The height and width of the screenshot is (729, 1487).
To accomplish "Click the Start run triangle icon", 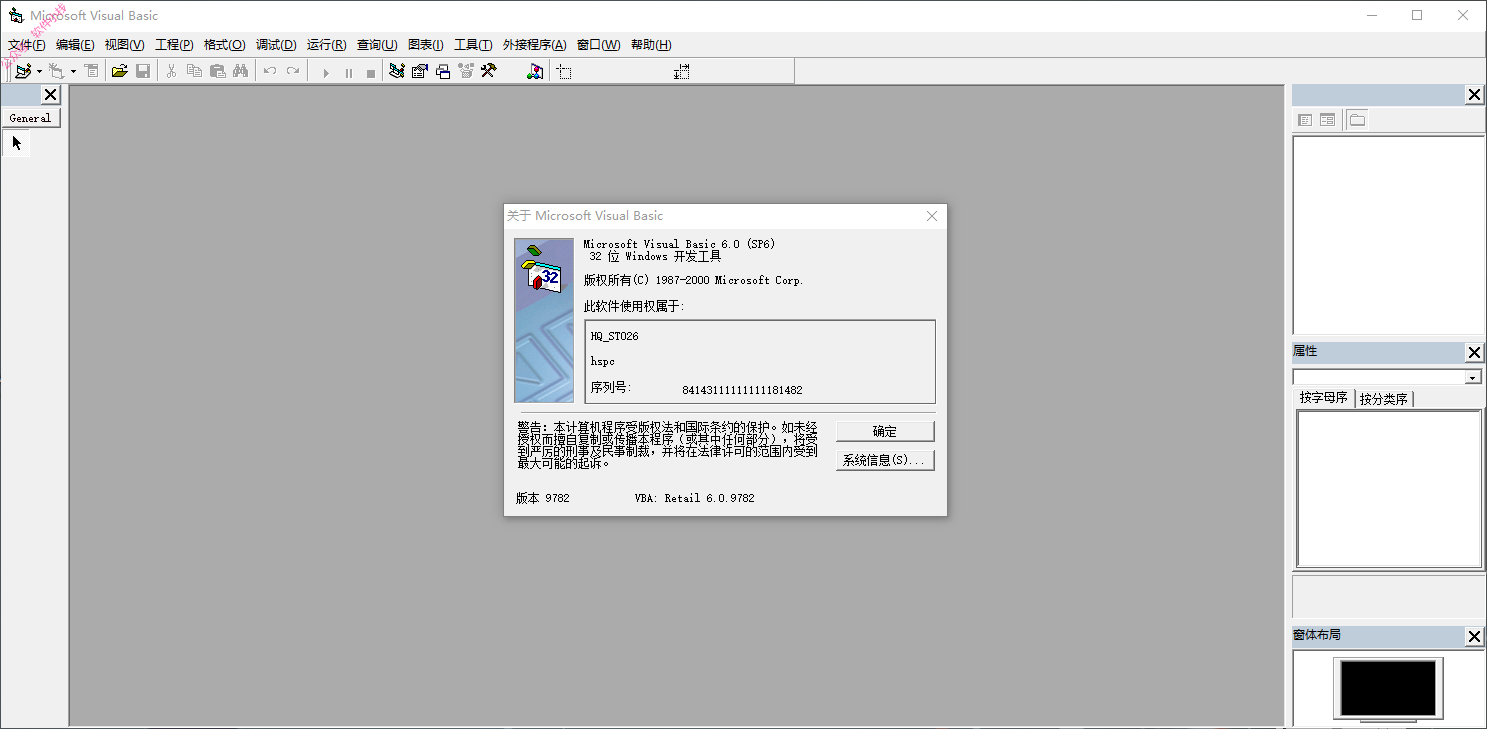I will coord(325,72).
